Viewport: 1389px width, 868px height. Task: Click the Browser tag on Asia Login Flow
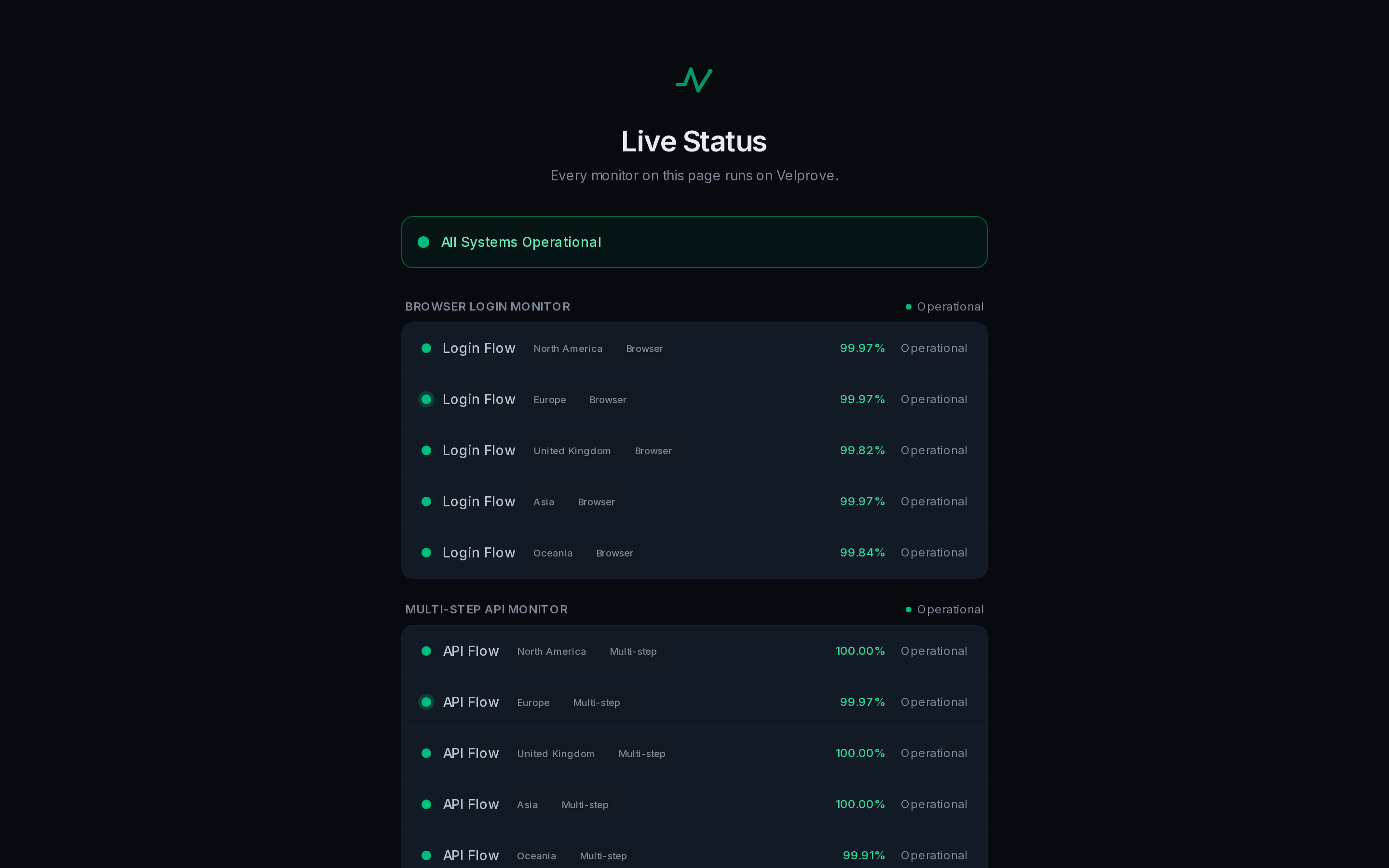pos(596,502)
